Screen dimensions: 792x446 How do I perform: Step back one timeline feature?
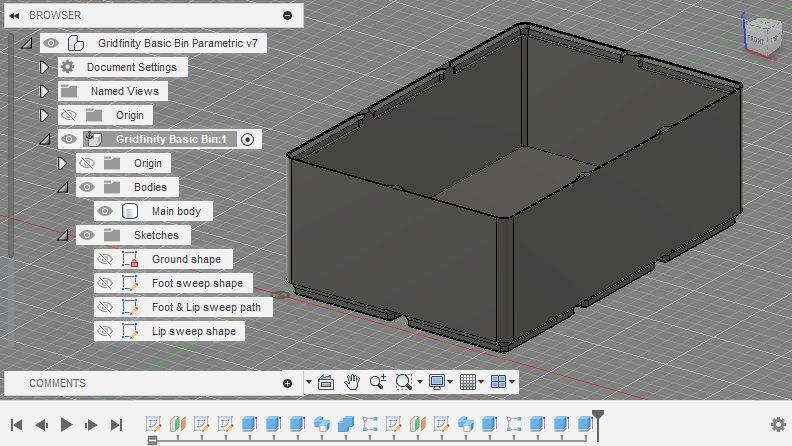41,425
